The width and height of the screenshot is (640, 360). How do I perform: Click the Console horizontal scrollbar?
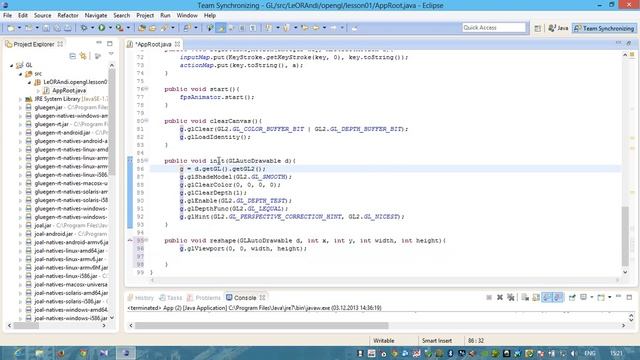click(261, 325)
